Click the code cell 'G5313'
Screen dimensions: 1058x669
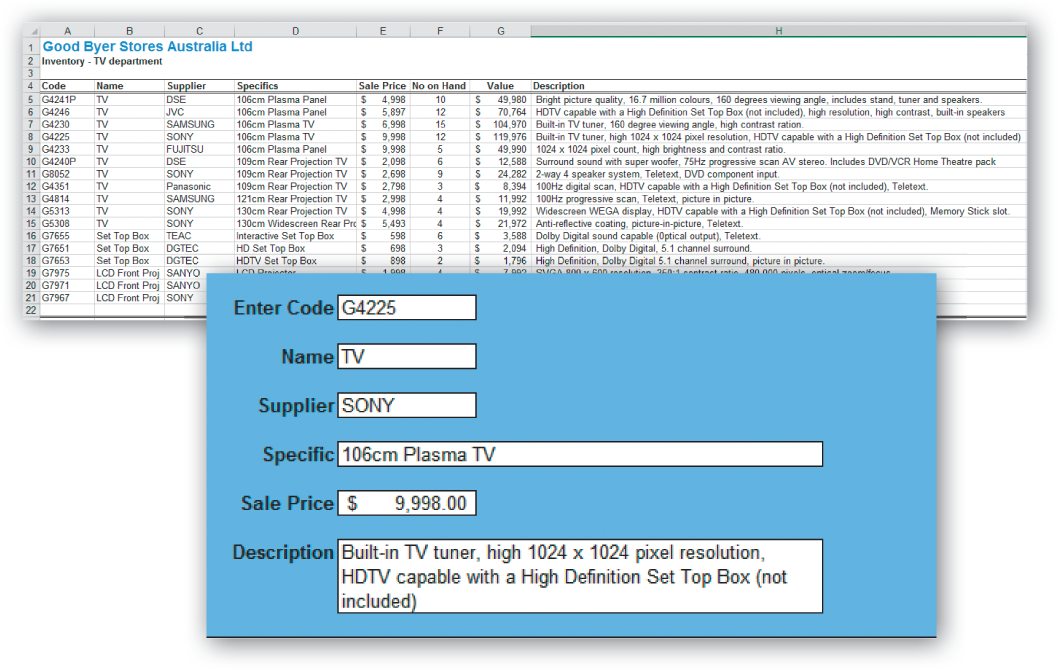click(67, 211)
